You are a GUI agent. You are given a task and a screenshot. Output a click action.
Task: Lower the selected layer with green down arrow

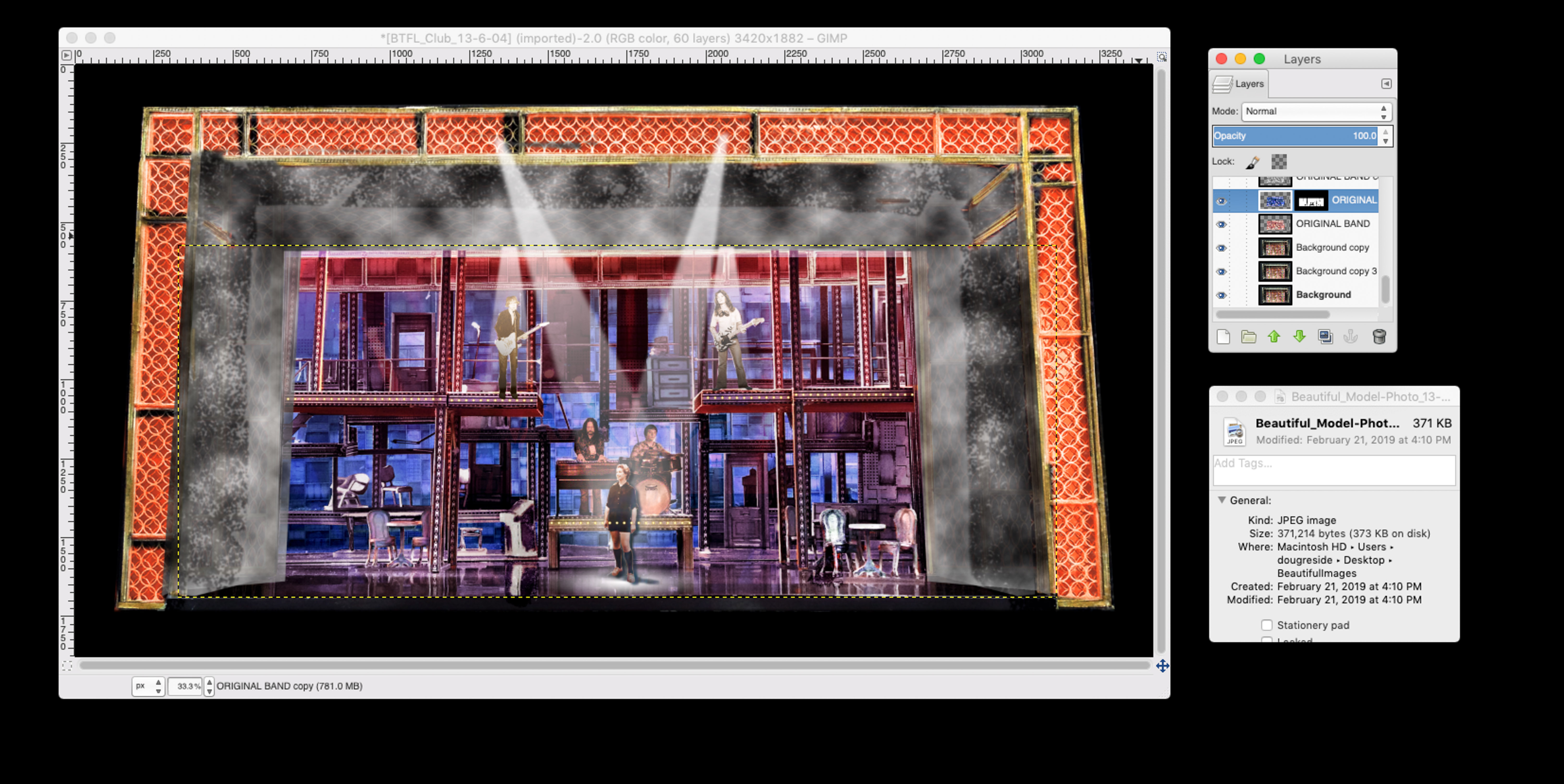(1299, 337)
